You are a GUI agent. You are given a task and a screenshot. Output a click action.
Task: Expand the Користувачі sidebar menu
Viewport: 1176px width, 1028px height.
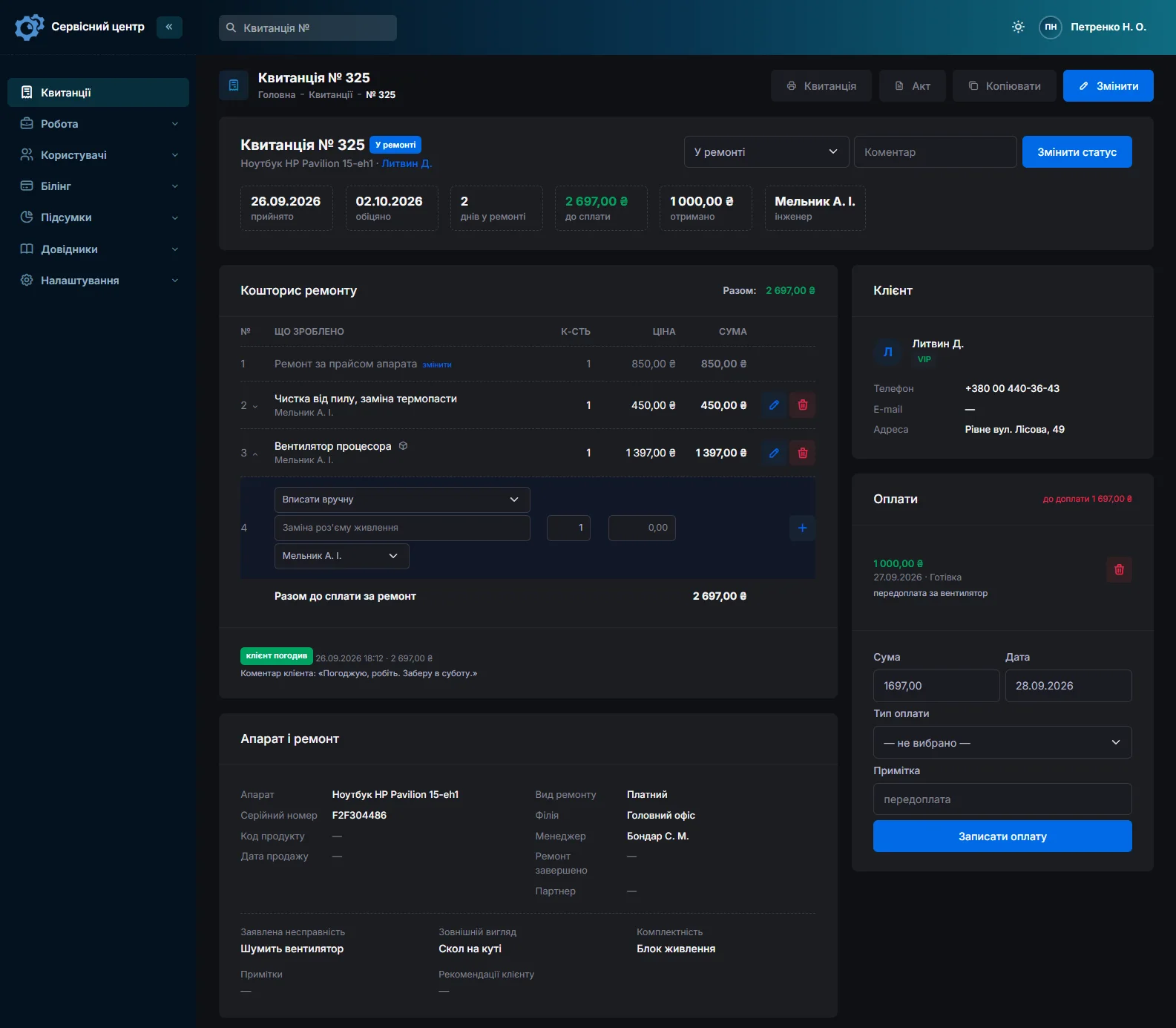click(98, 155)
